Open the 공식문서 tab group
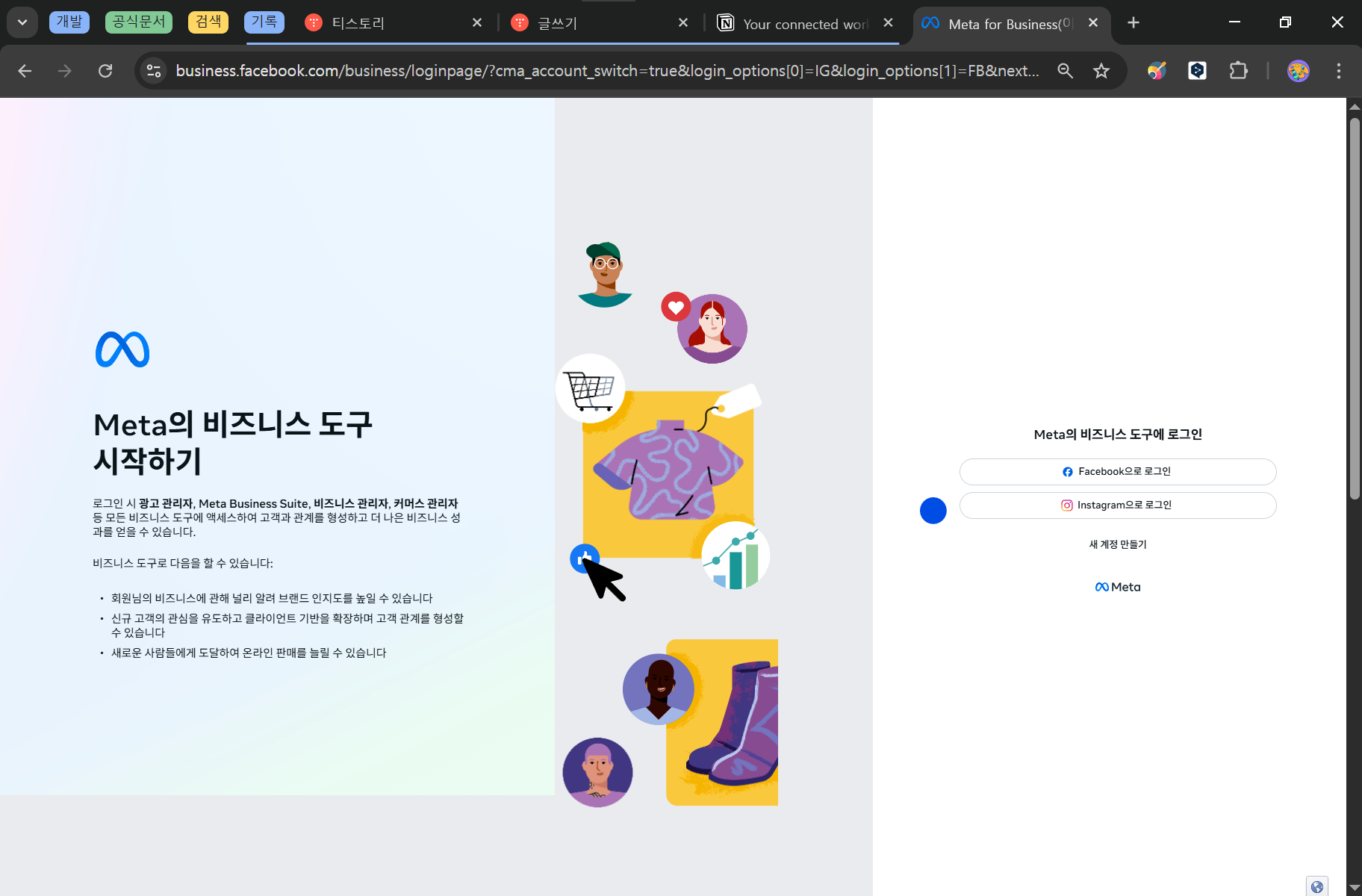 139,22
